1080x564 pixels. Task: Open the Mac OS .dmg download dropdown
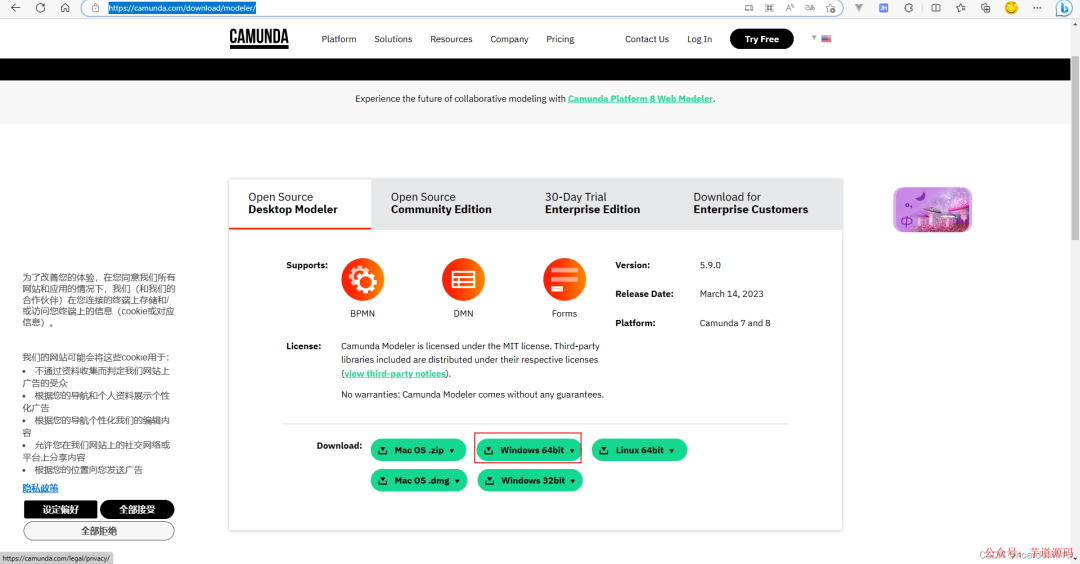tap(419, 481)
